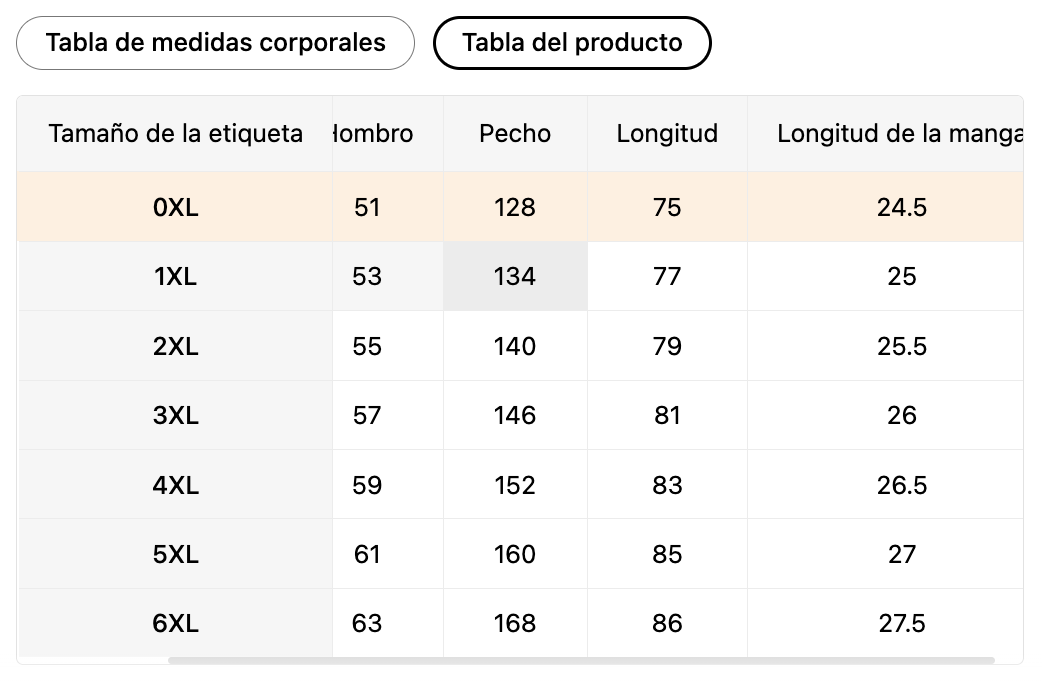Click the highlighted 134 chest cell

tap(515, 277)
